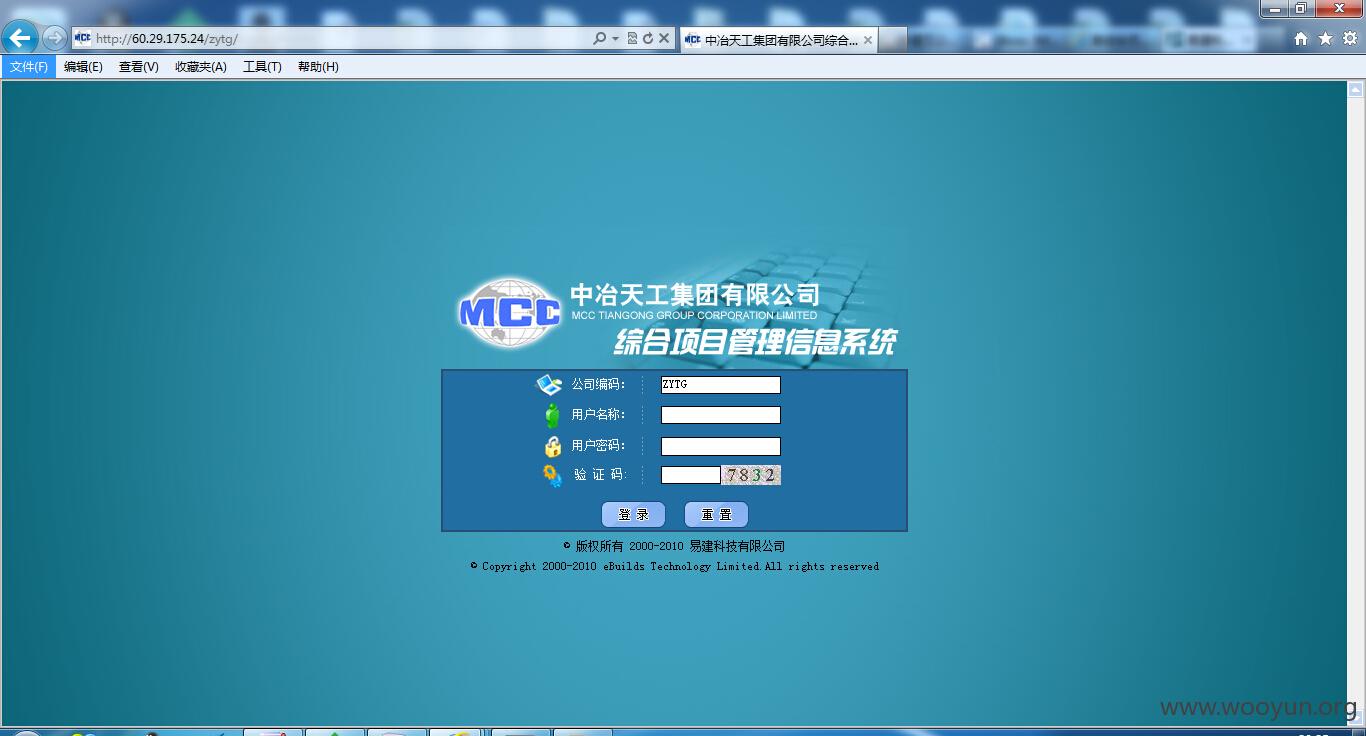Stop loading with the X icon
This screenshot has height=736, width=1366.
[x=664, y=39]
